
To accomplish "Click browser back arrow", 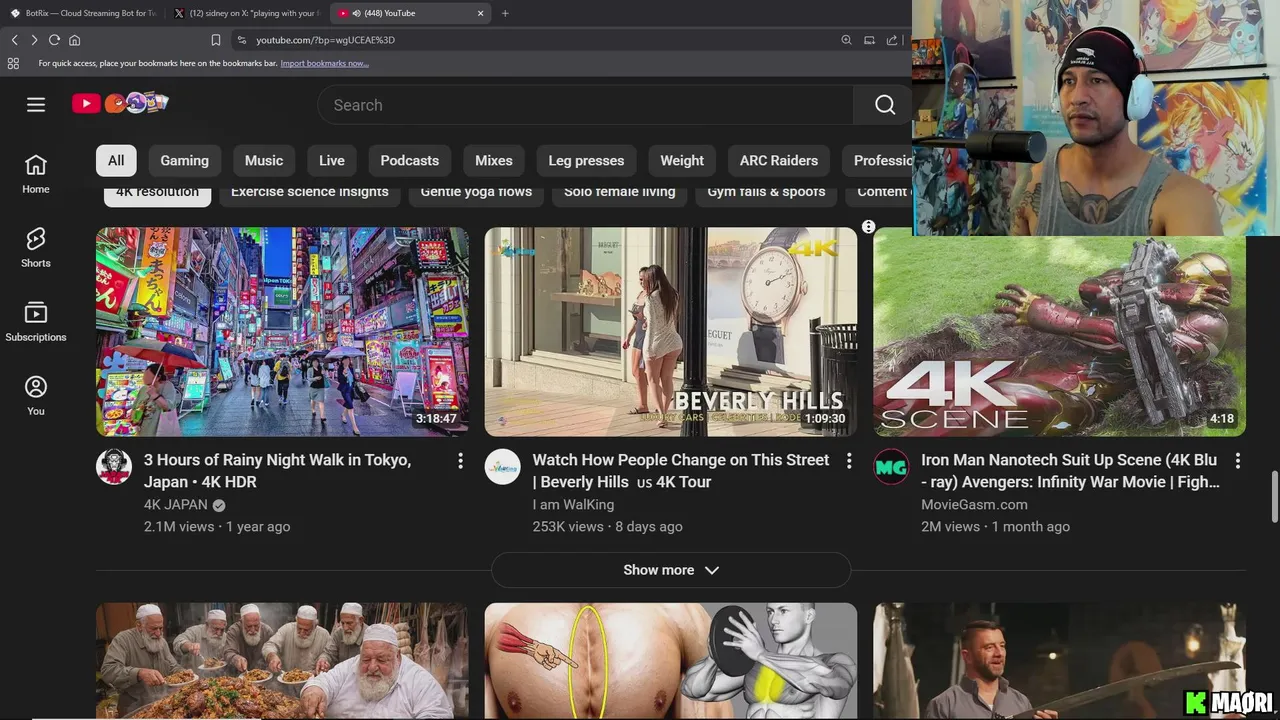I will 14,40.
